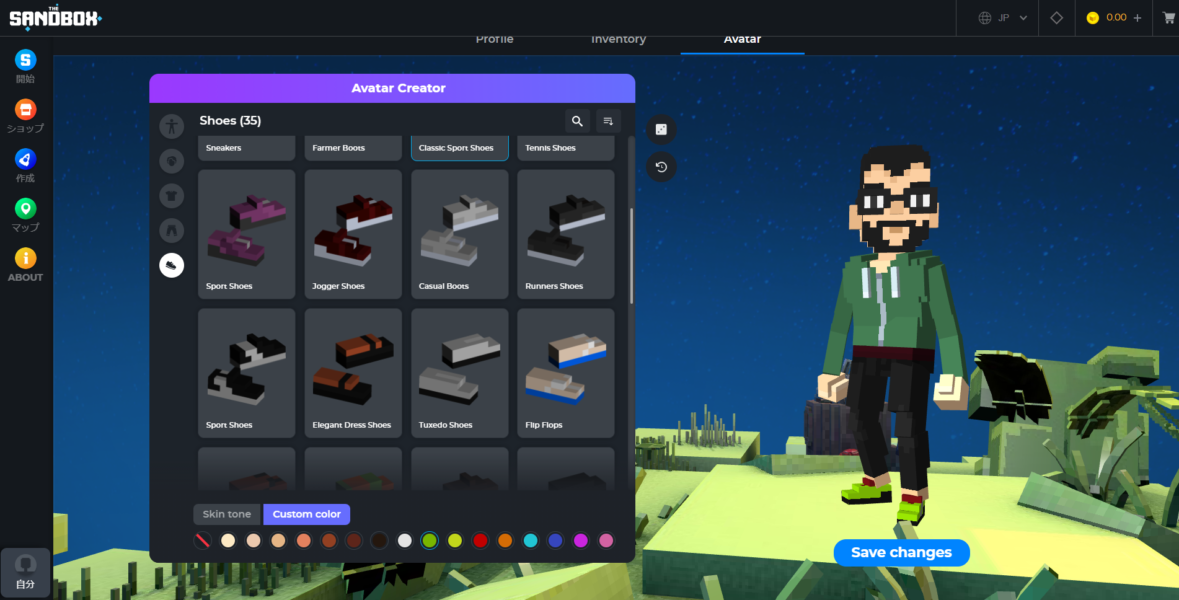This screenshot has width=1179, height=600.
Task: Click the Save changes button
Action: tap(901, 553)
